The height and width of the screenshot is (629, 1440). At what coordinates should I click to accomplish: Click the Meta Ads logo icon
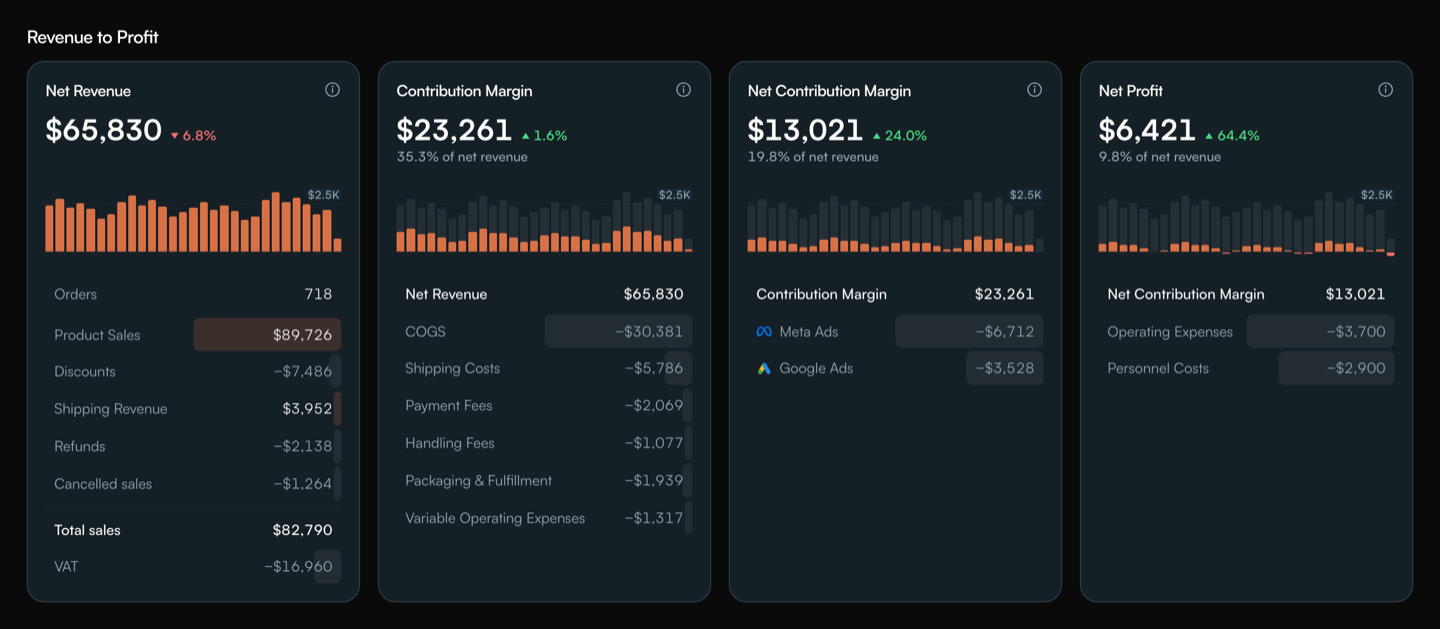(764, 332)
